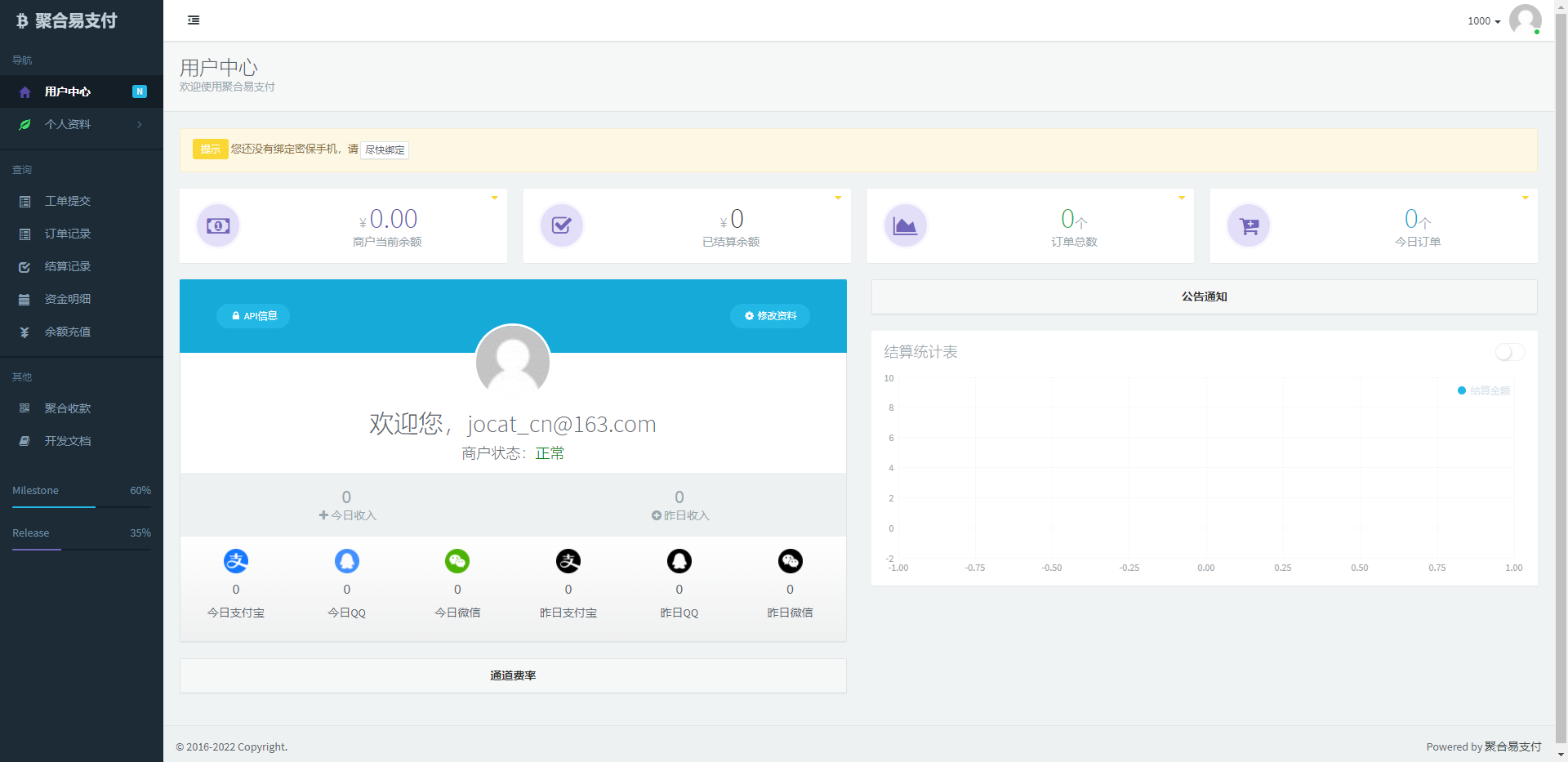
Task: Click the 昨日支付宝 Alipay icon
Action: point(568,561)
